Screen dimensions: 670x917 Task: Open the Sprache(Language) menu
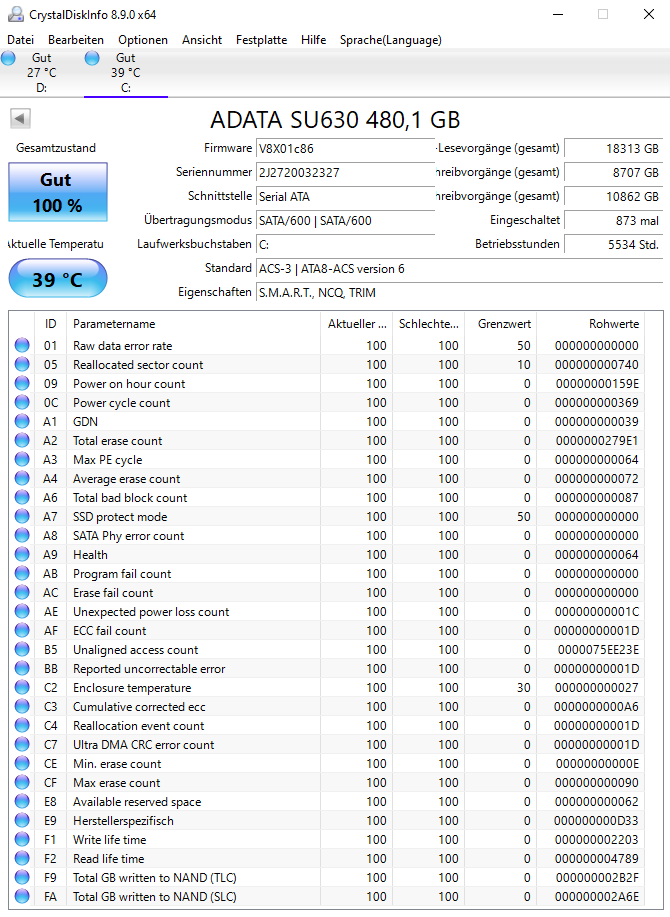(x=391, y=40)
